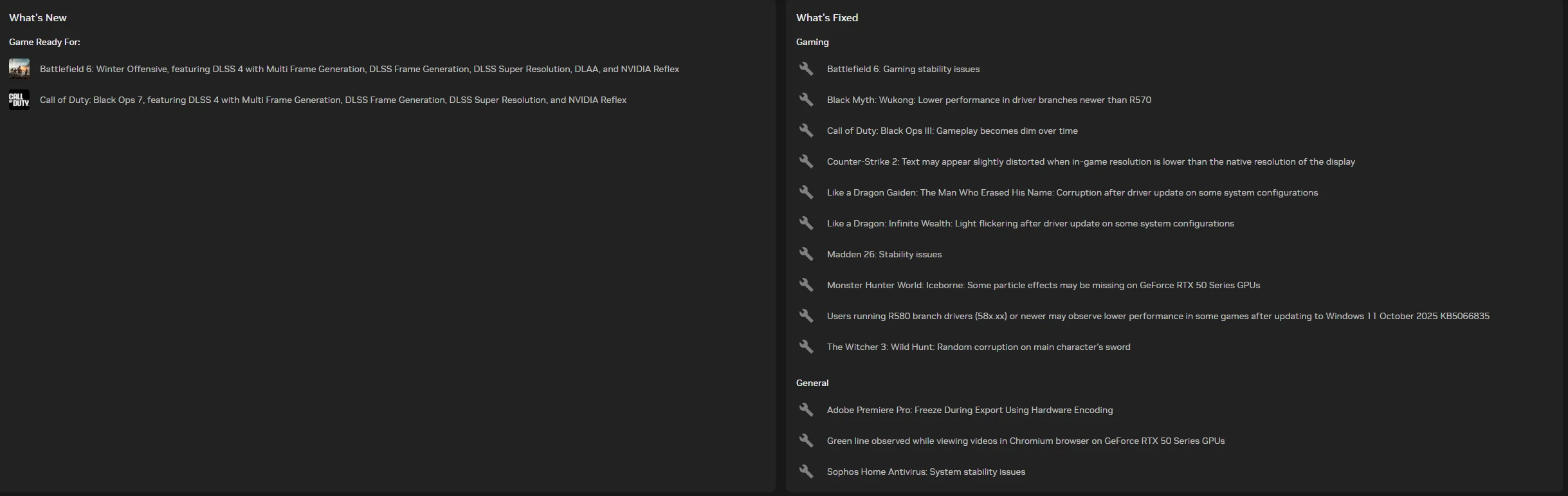Viewport: 1568px width, 496px height.
Task: Click wrench icon next to Black Myth: Wukong
Action: point(806,100)
